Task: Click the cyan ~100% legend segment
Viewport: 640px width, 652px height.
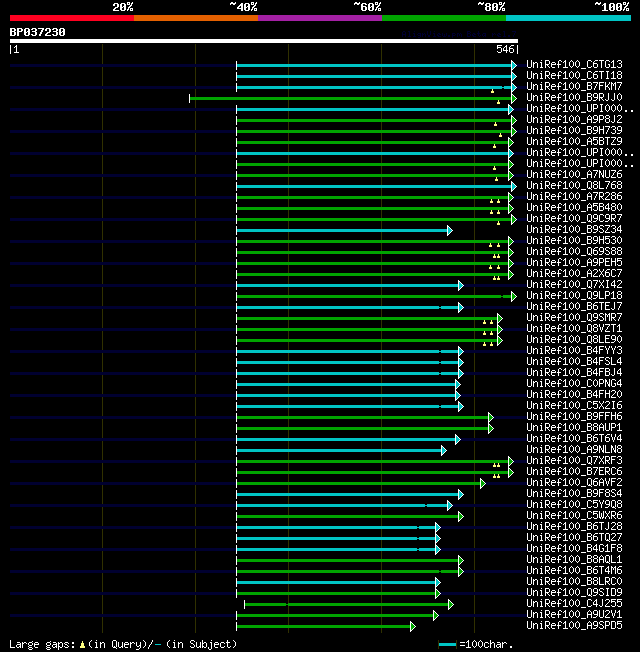Action: point(568,18)
